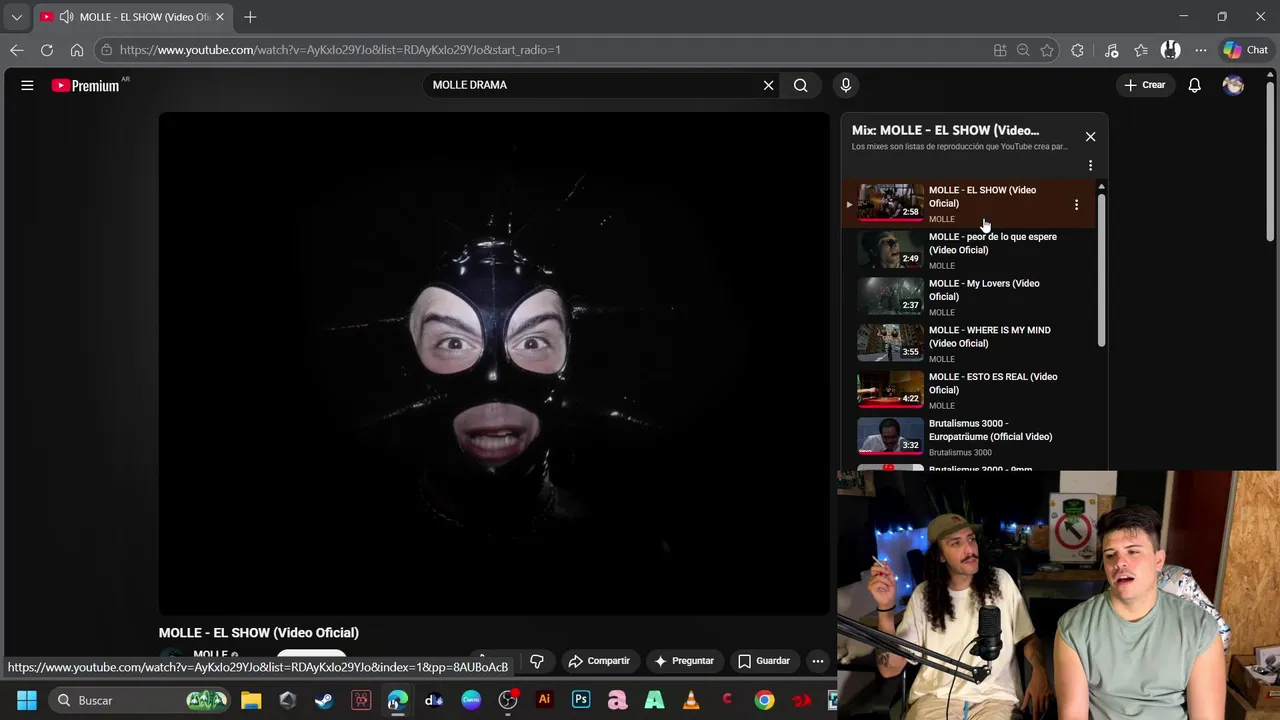Image resolution: width=1280 pixels, height=720 pixels.
Task: Open File Explorer from the taskbar
Action: click(251, 700)
